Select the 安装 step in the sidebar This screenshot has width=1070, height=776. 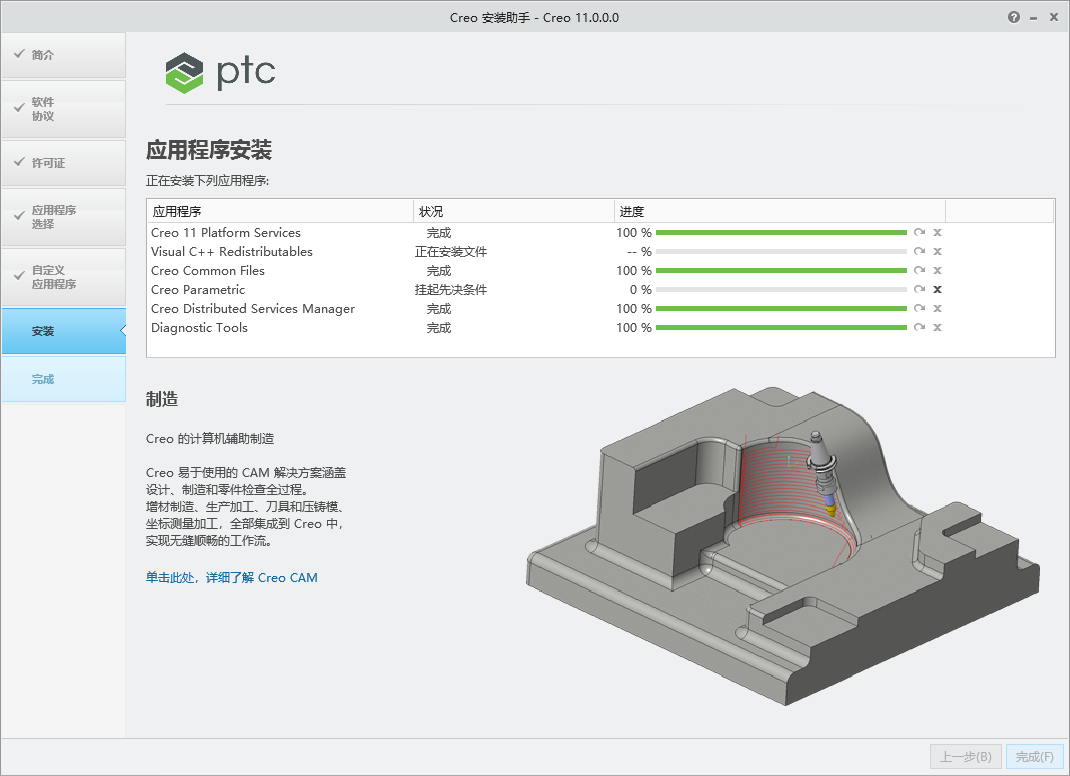tap(62, 331)
